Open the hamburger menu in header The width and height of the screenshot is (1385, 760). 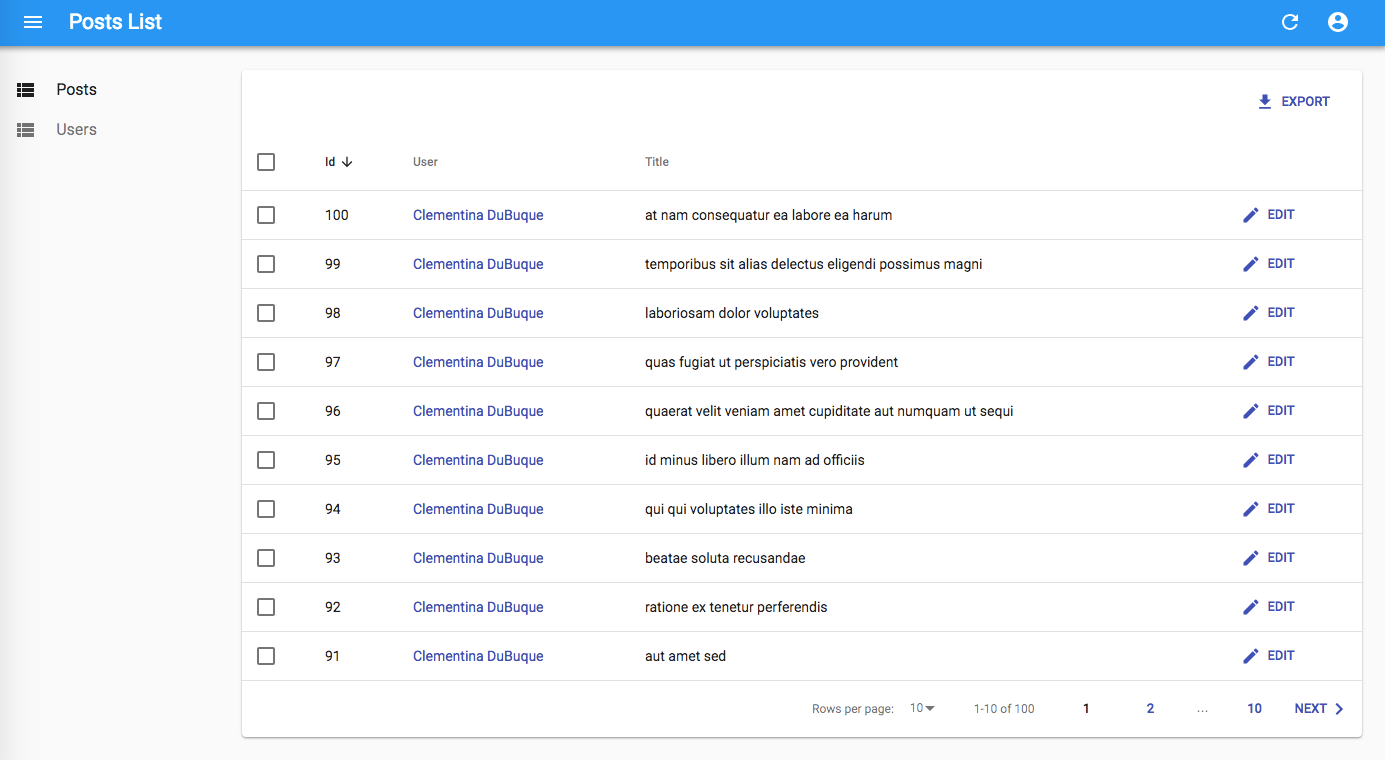pos(33,22)
